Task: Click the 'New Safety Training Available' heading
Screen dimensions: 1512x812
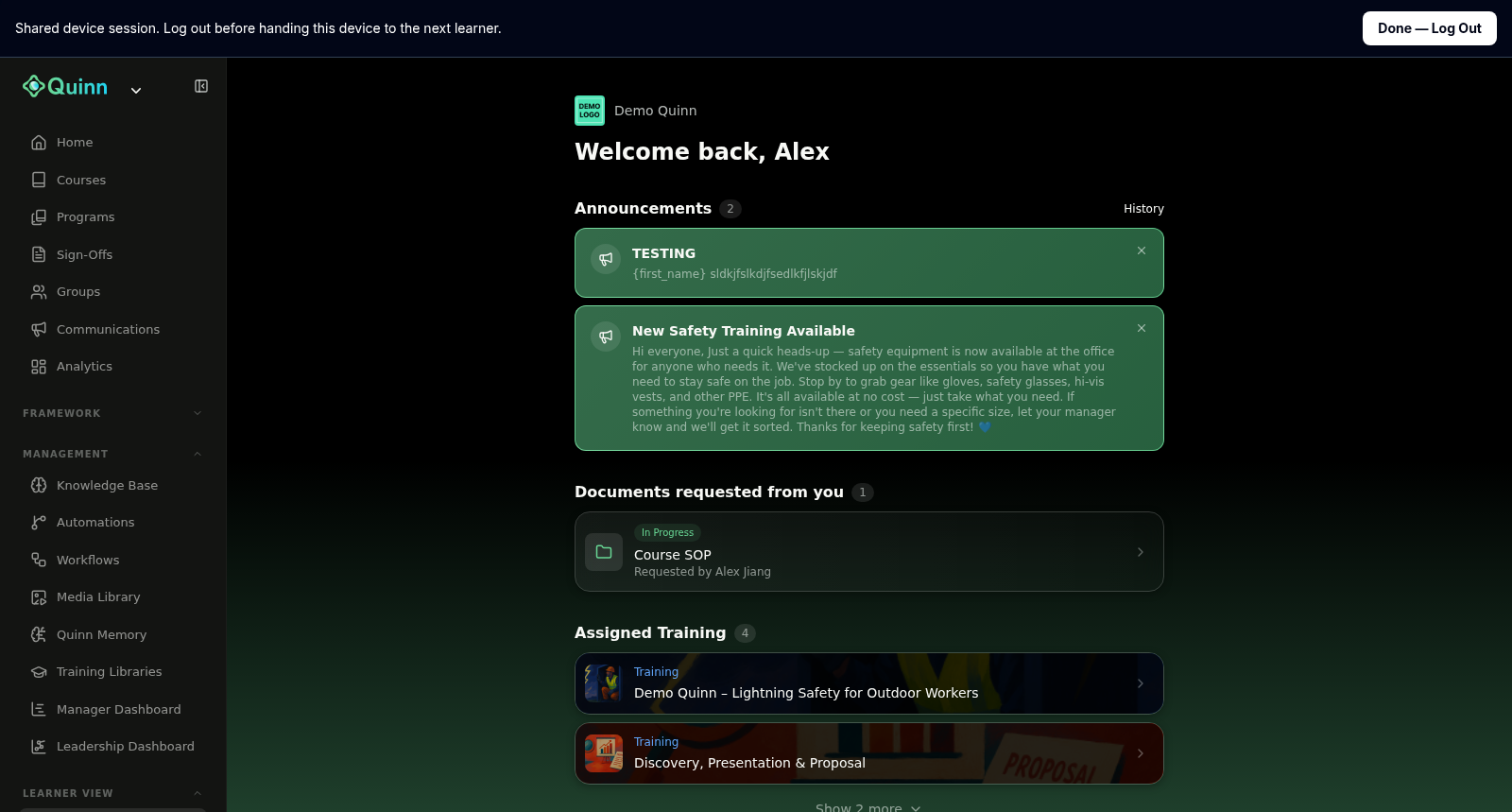Action: [744, 331]
